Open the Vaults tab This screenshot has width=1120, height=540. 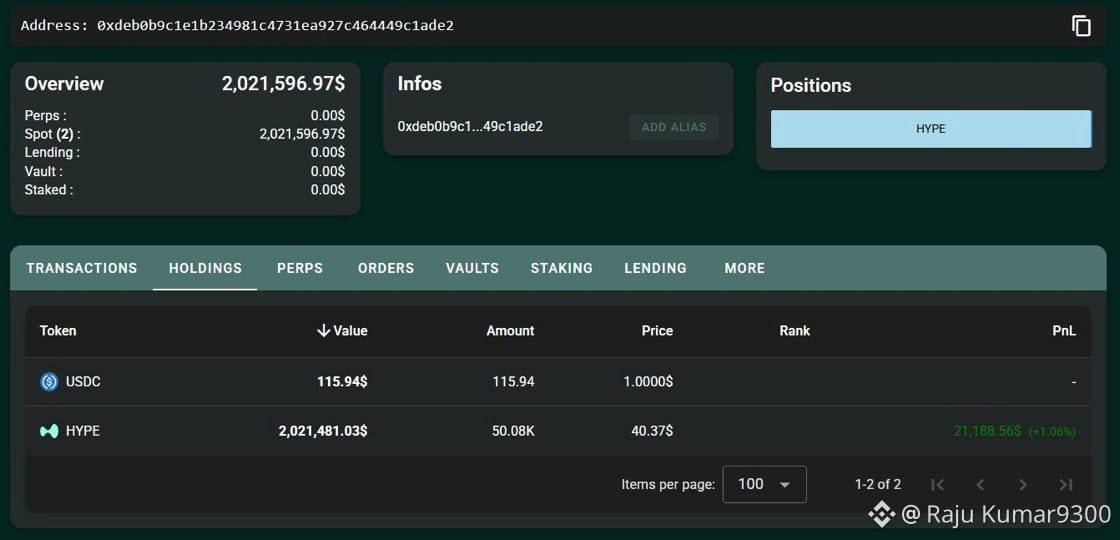coord(472,269)
